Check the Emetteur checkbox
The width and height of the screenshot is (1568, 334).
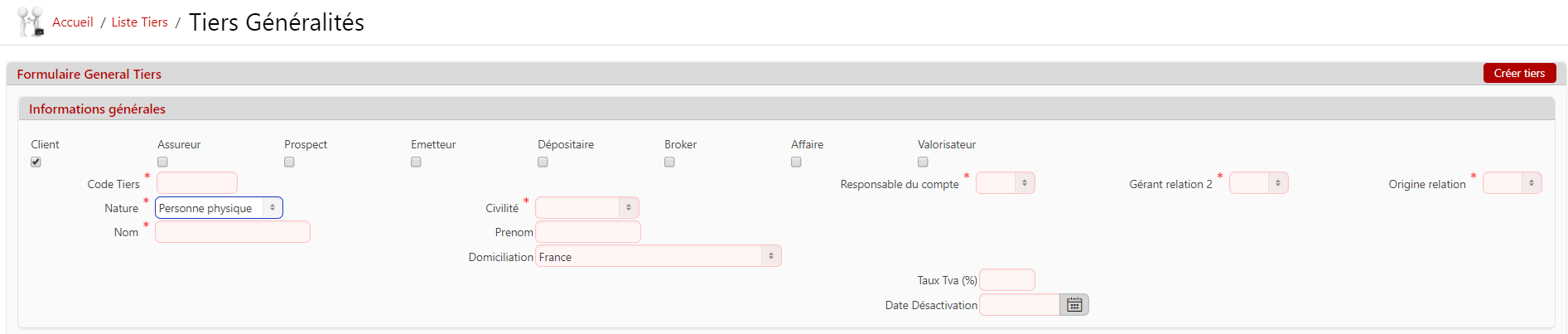tap(416, 162)
